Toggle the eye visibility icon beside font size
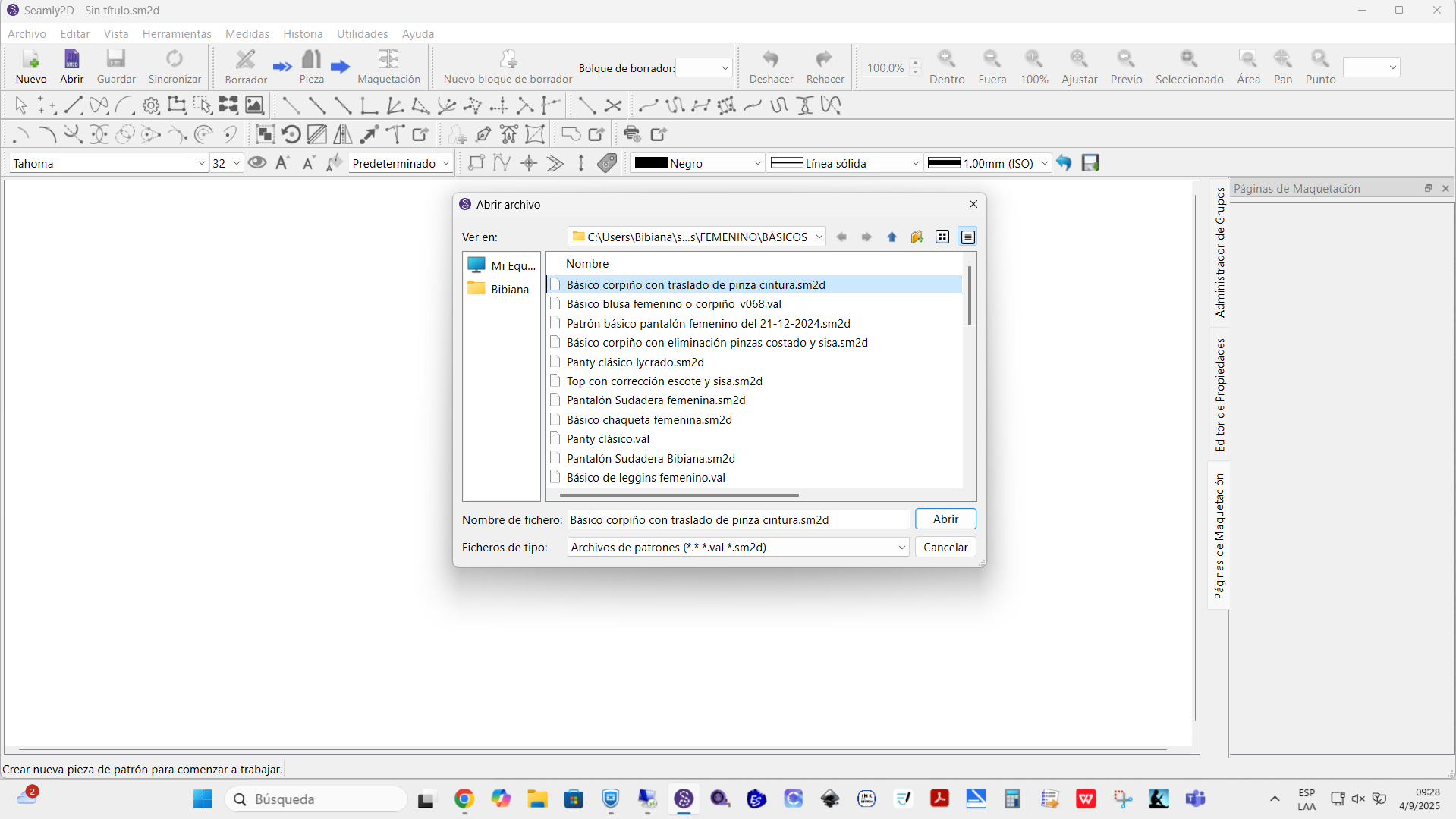1456x819 pixels. click(257, 163)
